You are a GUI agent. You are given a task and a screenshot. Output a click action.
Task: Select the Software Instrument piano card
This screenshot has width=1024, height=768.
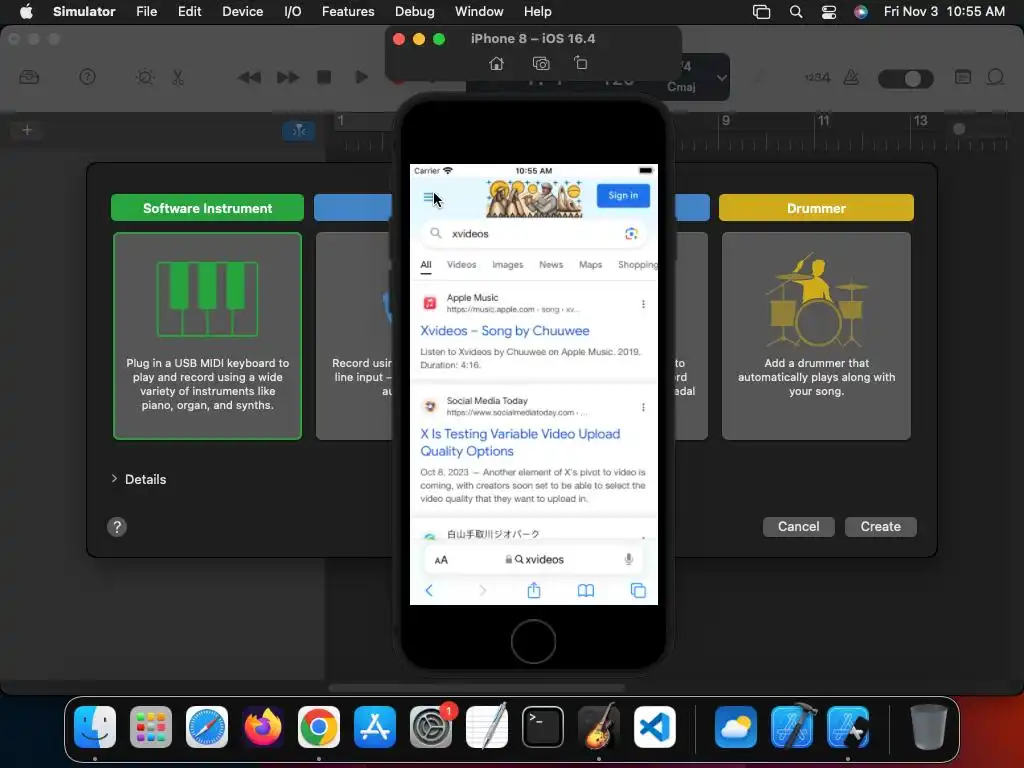pyautogui.click(x=207, y=336)
